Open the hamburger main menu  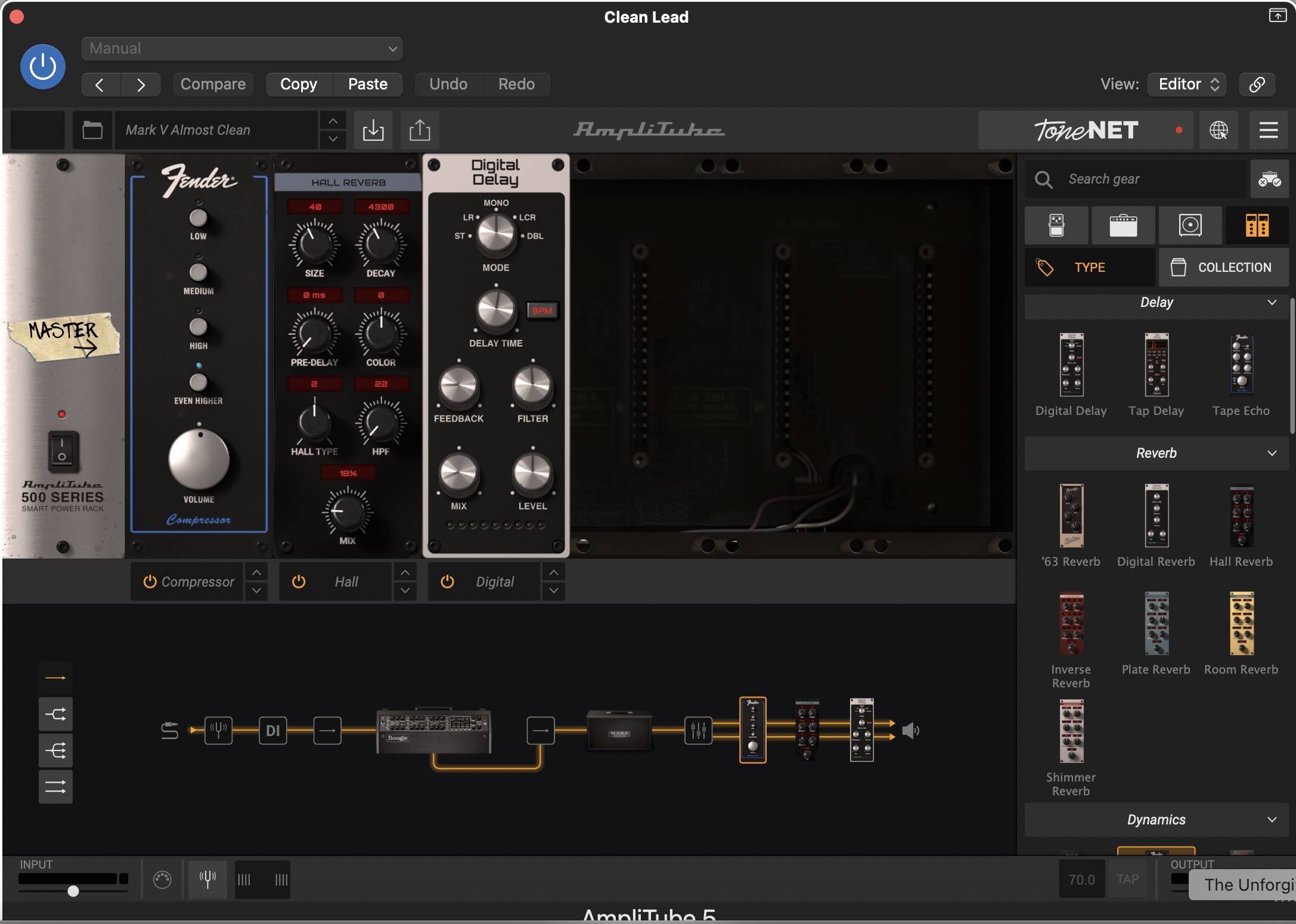pyautogui.click(x=1268, y=130)
